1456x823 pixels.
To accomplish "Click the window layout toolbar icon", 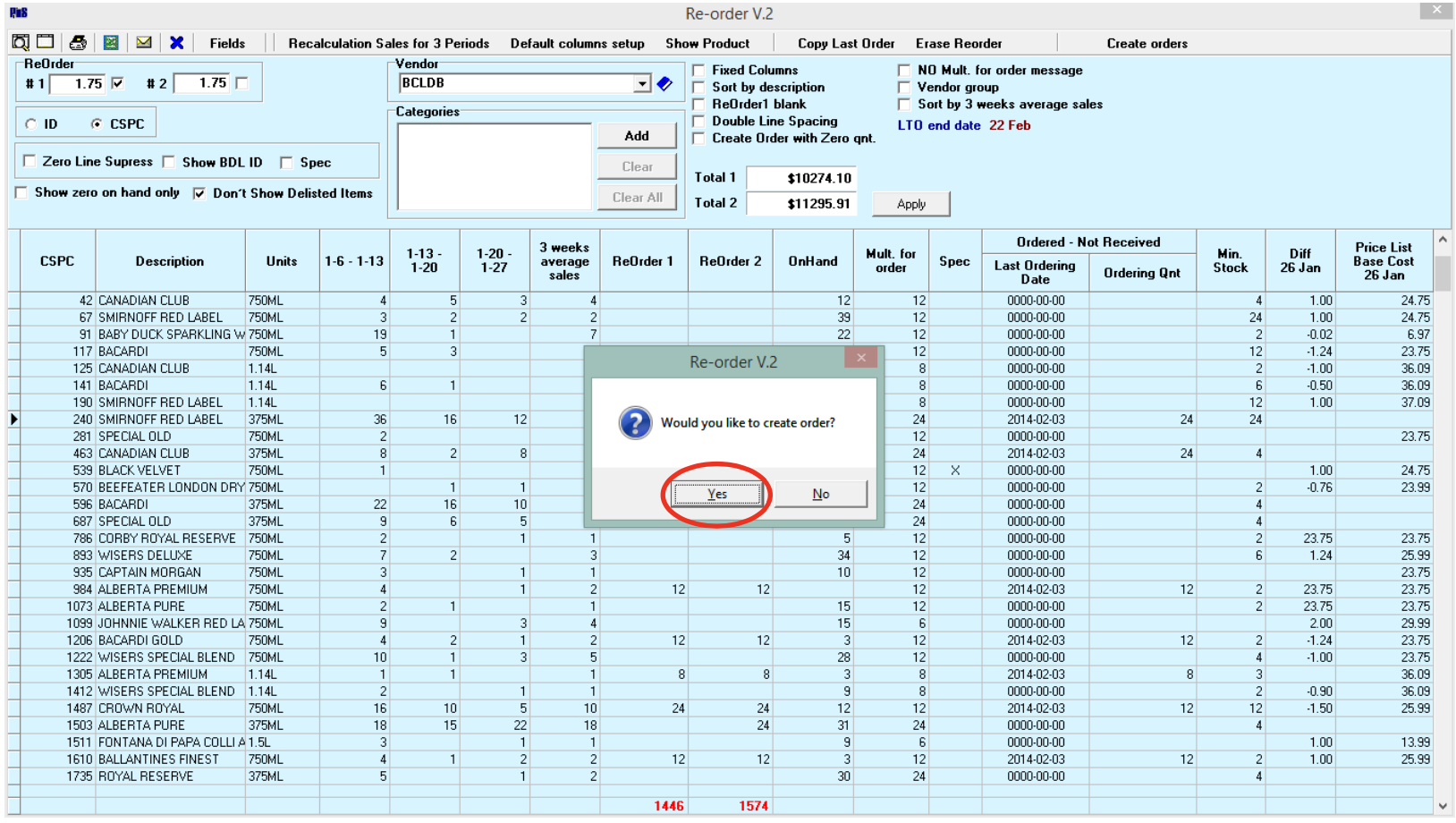I will tap(46, 42).
